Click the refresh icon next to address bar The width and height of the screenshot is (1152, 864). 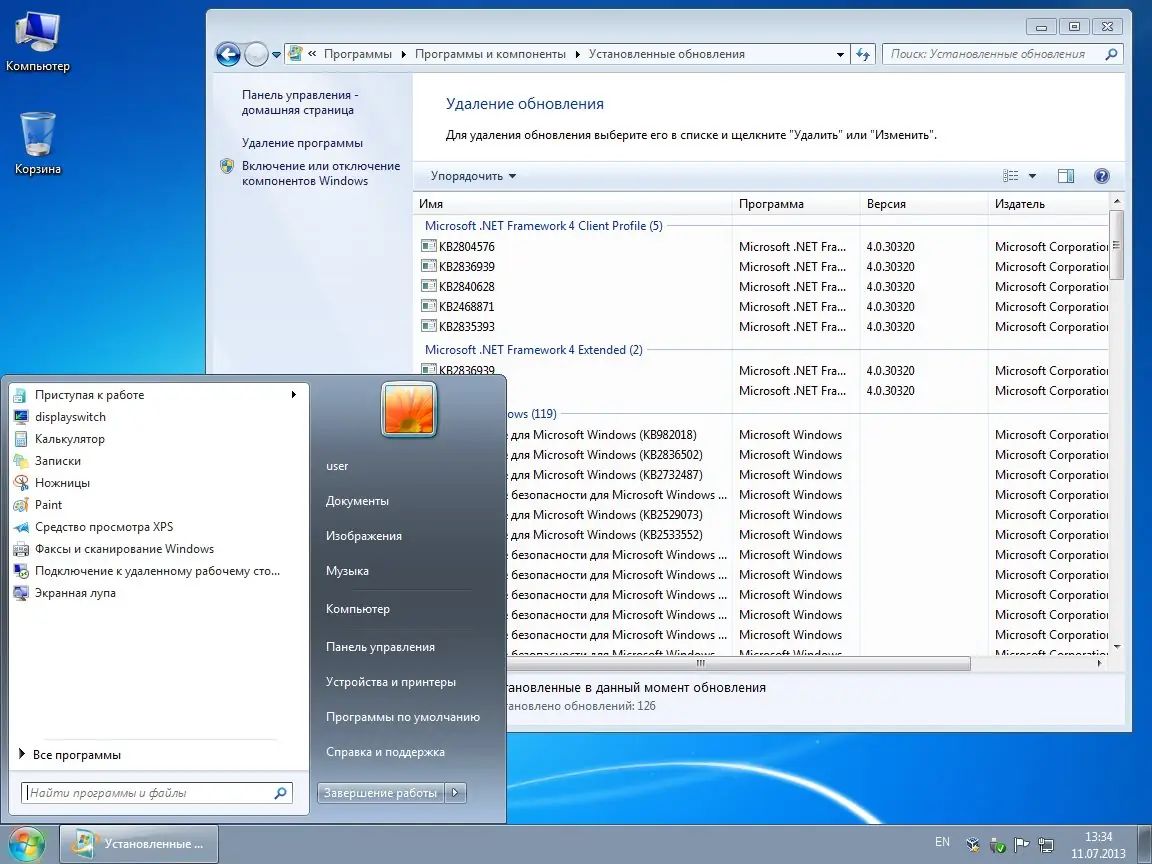(862, 53)
